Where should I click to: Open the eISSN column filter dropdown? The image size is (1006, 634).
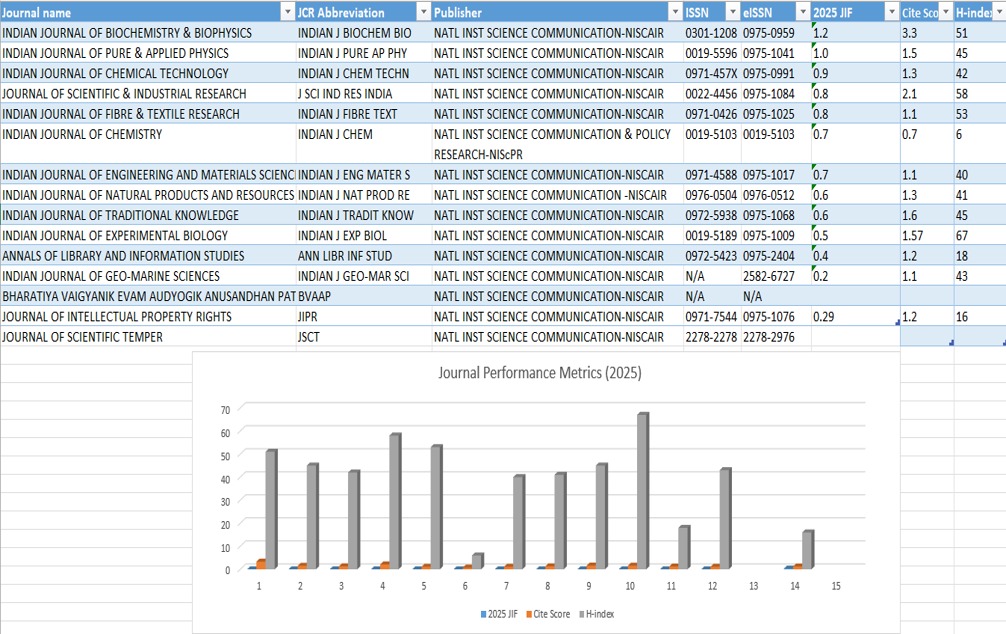pos(803,12)
